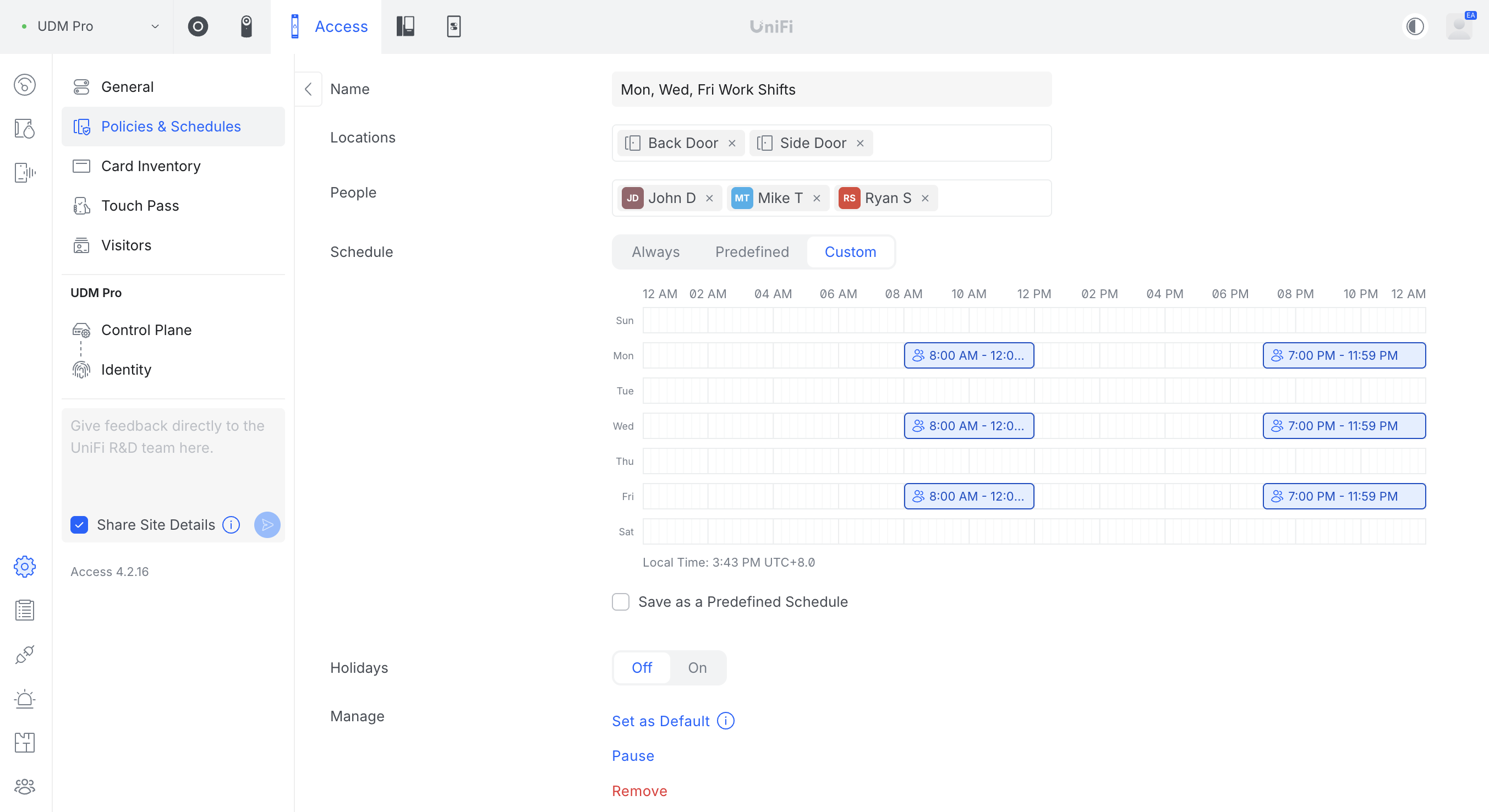Open the Locations selection field
The width and height of the screenshot is (1489, 812).
[960, 142]
